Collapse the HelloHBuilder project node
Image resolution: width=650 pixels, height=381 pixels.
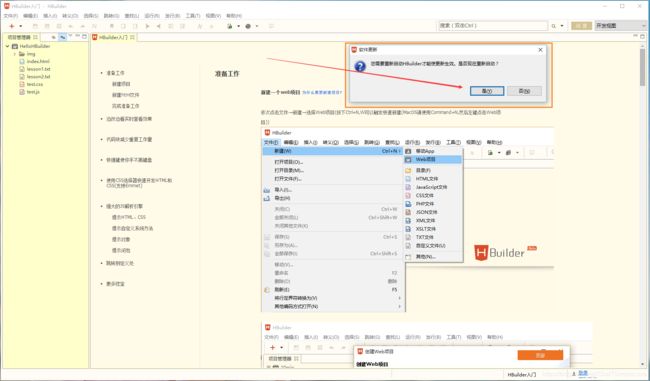click(x=7, y=46)
